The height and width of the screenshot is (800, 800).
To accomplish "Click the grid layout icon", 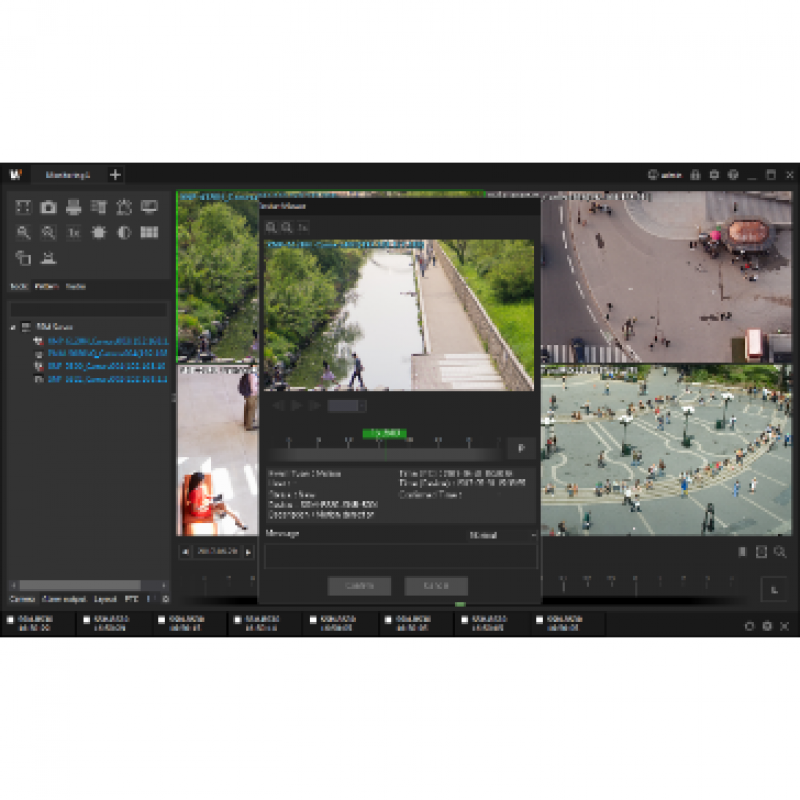I will tap(149, 233).
